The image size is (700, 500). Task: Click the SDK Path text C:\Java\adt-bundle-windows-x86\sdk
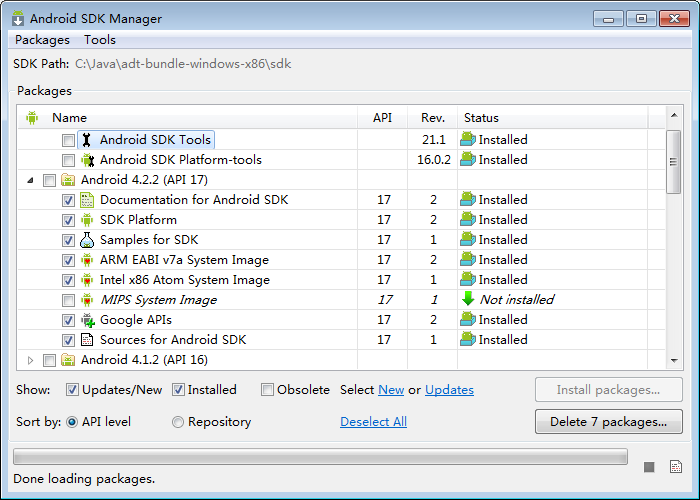tap(183, 64)
